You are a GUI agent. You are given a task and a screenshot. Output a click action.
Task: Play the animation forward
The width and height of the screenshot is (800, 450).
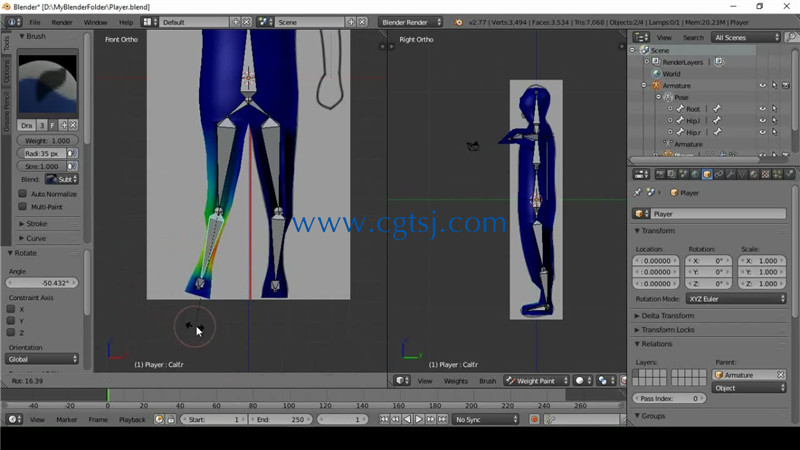coord(419,419)
